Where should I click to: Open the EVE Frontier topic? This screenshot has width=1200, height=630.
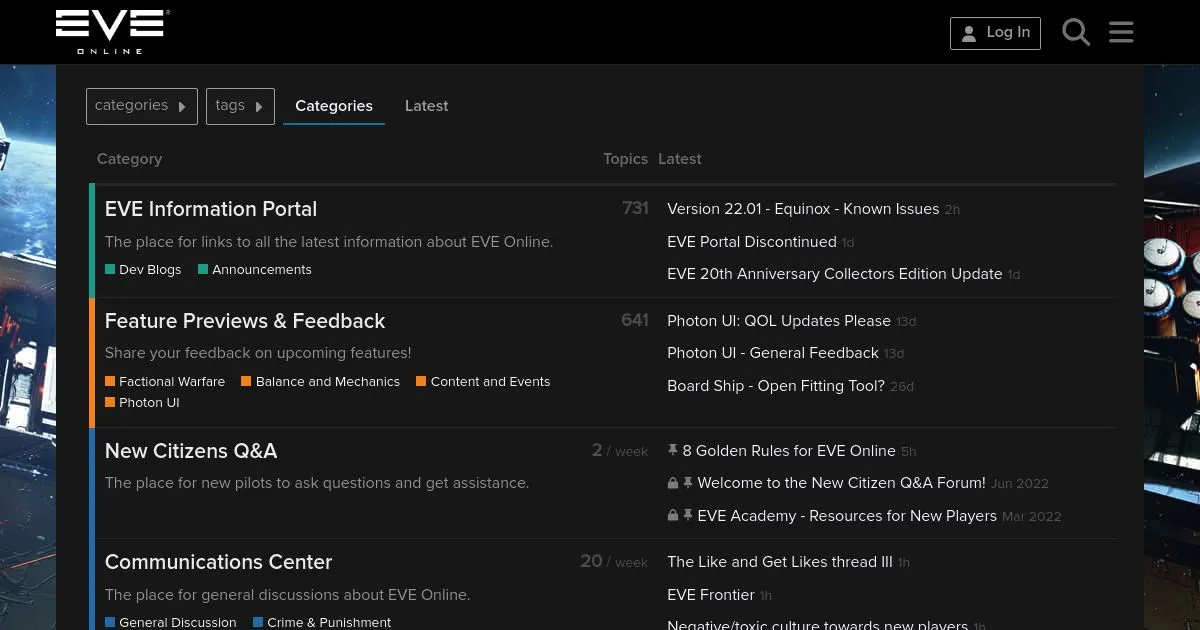(x=711, y=595)
